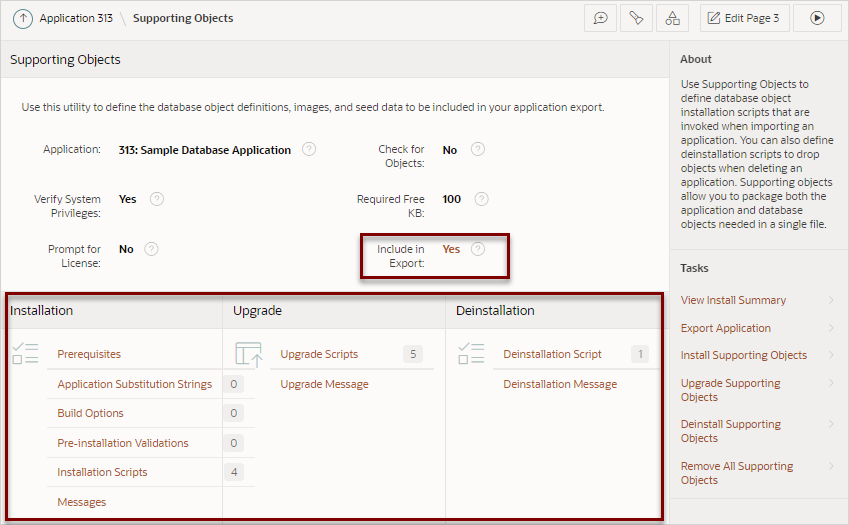The height and width of the screenshot is (525, 849).
Task: Click count badge 5 for Upgrade Scripts
Action: coord(413,354)
